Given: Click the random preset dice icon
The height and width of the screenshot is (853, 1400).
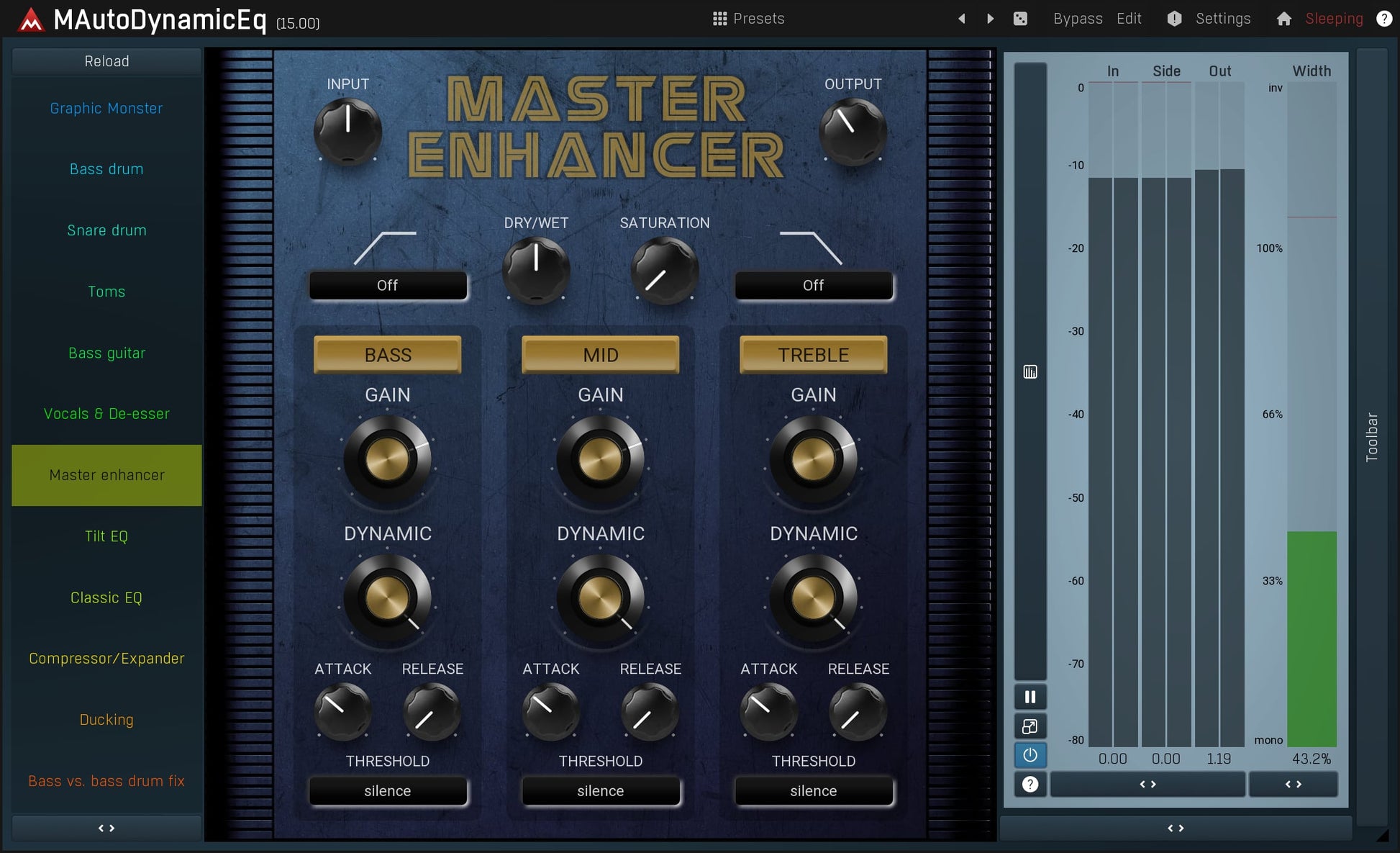Looking at the screenshot, I should click(x=1020, y=19).
